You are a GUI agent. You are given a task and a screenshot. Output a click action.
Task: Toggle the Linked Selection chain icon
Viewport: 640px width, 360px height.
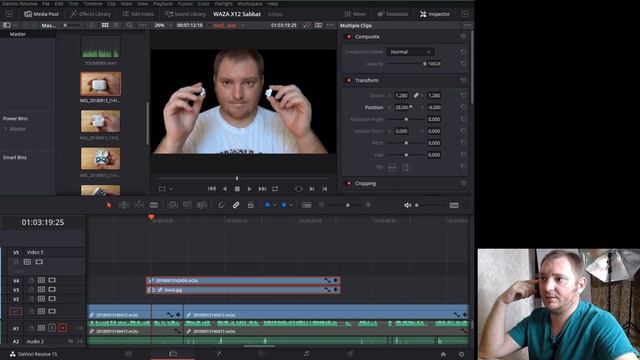(236, 205)
